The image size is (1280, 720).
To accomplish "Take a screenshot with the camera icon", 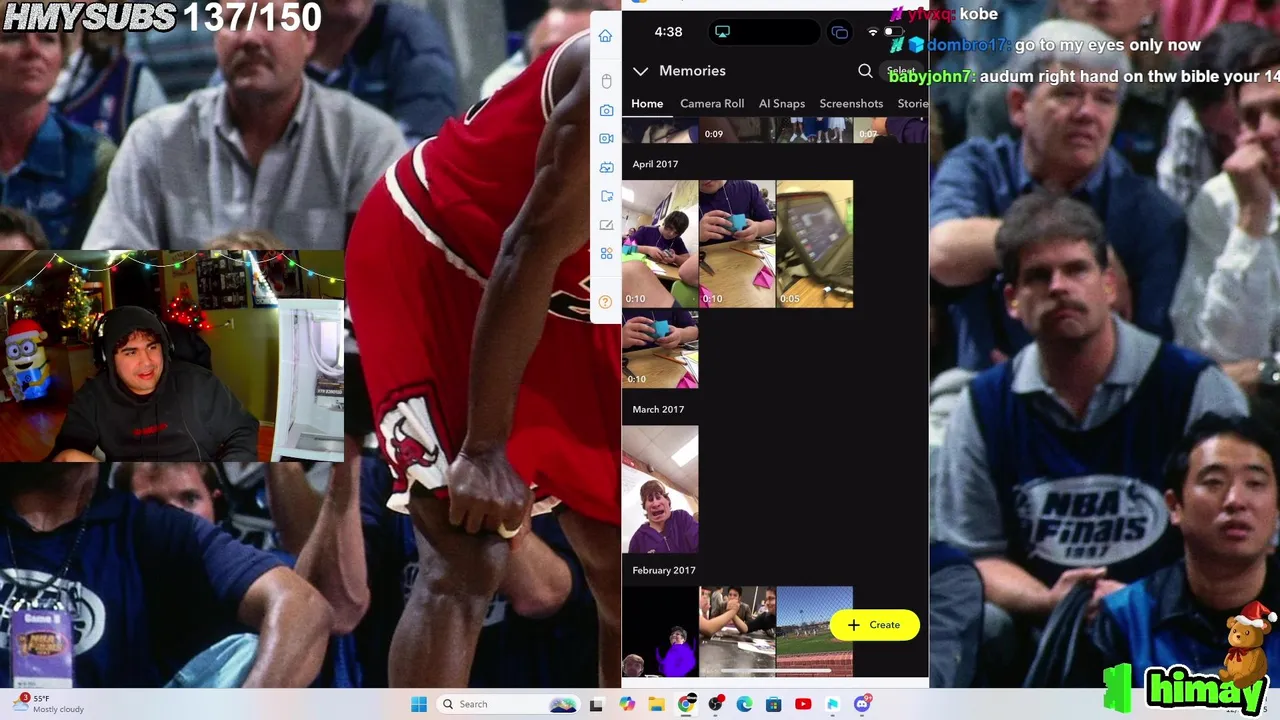I will 606,110.
